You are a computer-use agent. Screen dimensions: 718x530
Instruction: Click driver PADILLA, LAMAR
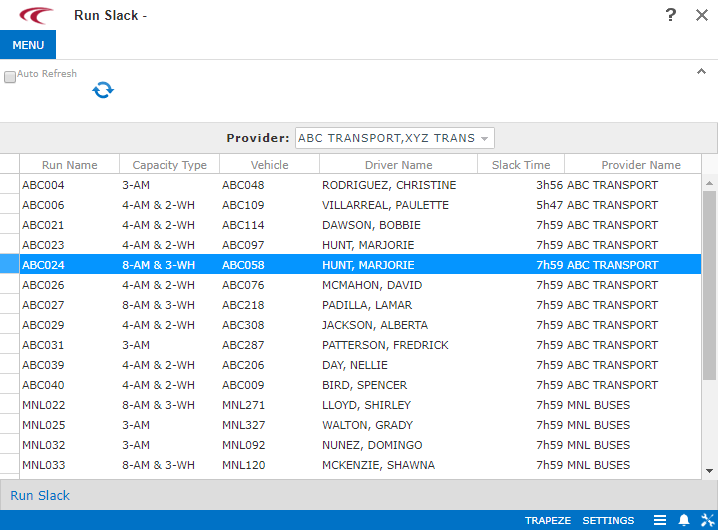tap(367, 305)
